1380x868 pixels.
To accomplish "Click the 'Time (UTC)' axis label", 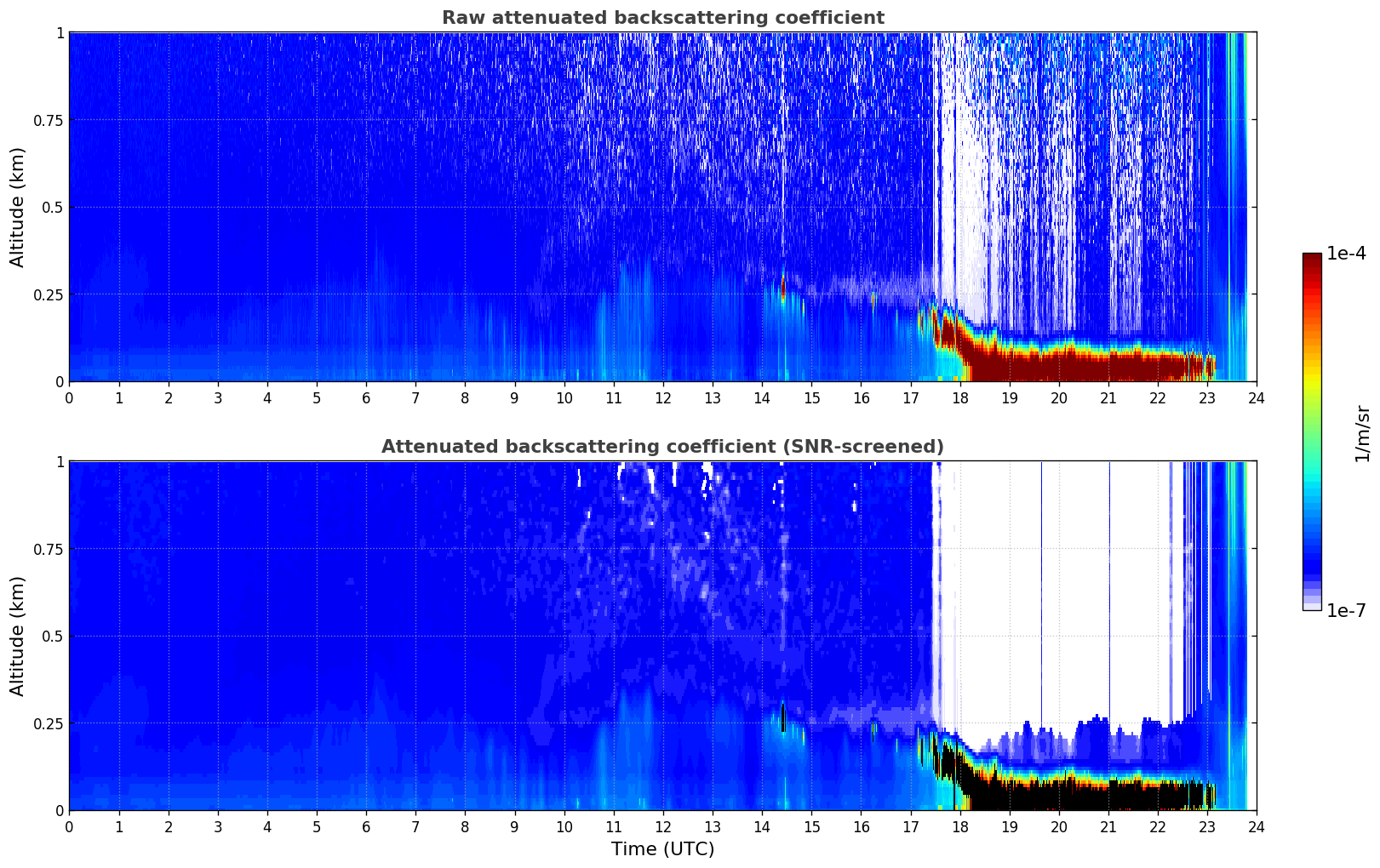I will coord(662,849).
